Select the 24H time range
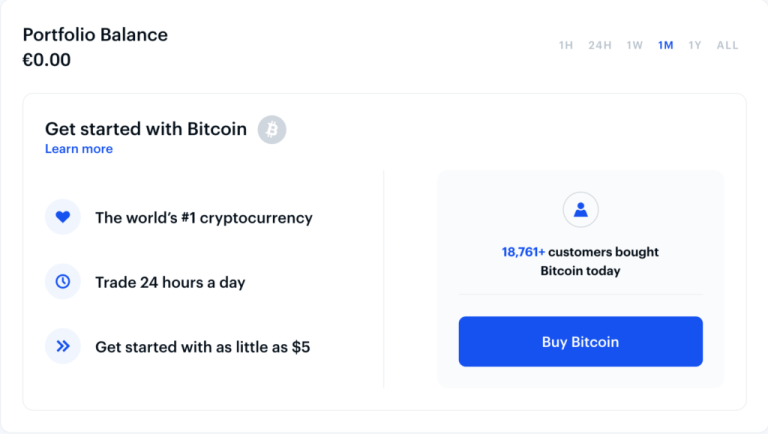Image resolution: width=768 pixels, height=434 pixels. click(x=600, y=46)
